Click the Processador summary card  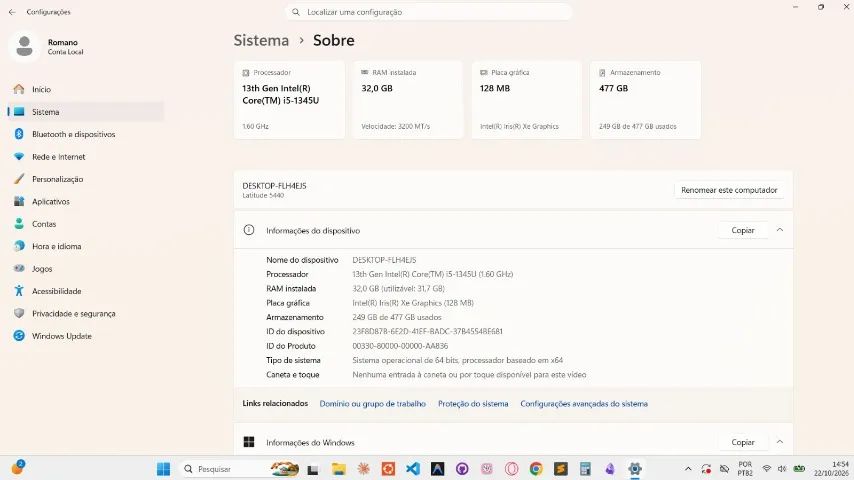coord(289,100)
